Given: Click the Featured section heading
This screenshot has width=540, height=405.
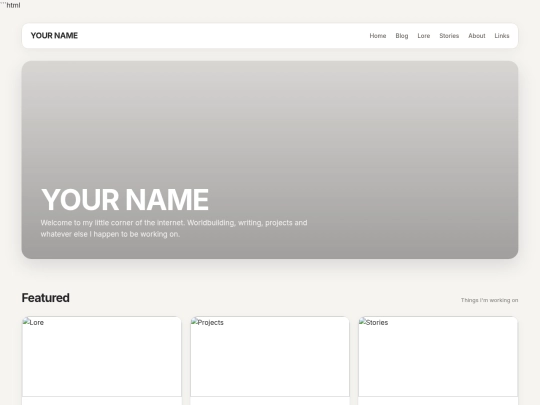Looking at the screenshot, I should 45,298.
